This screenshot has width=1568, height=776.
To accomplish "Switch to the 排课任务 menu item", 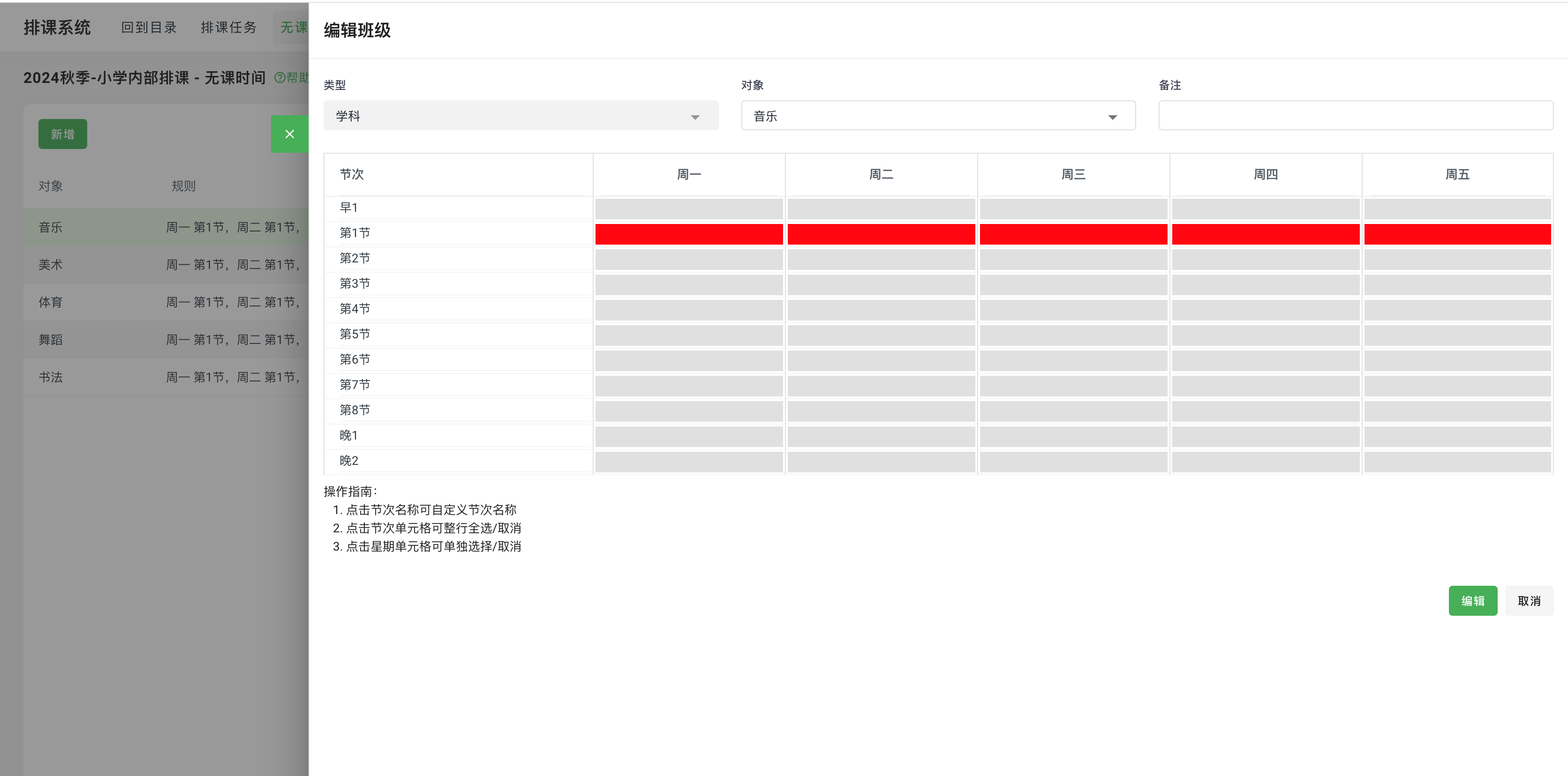I will click(x=228, y=27).
